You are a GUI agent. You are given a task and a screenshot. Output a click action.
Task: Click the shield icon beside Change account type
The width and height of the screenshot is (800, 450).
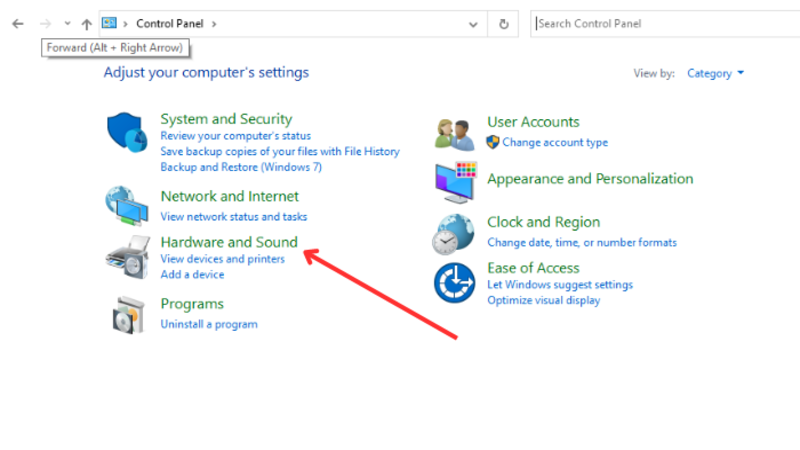click(493, 142)
